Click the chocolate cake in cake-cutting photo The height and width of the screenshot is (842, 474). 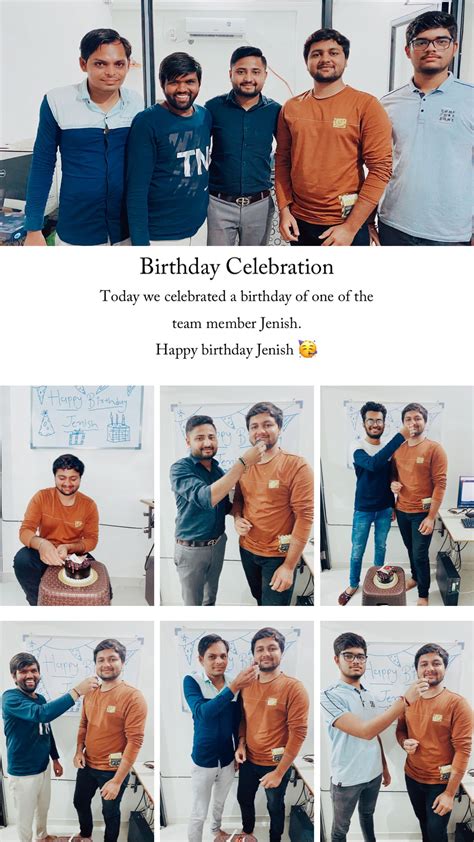point(78,568)
